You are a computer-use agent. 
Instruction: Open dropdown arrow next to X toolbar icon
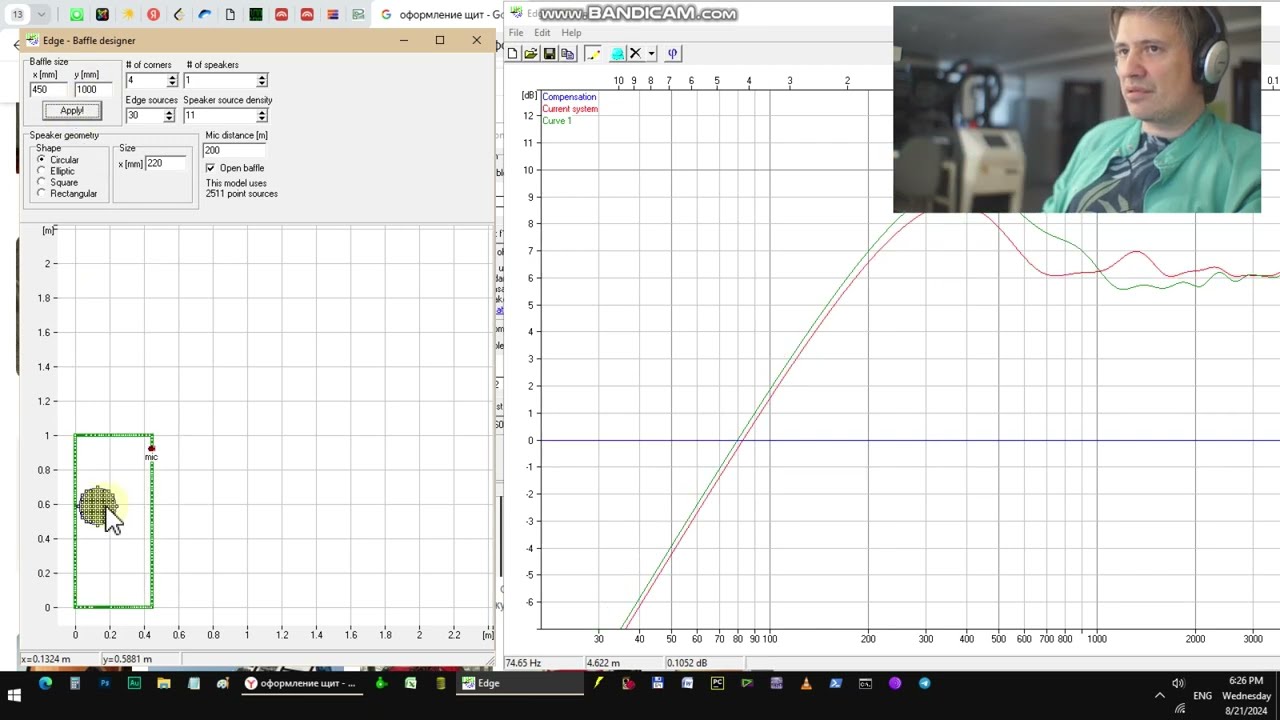tap(651, 54)
